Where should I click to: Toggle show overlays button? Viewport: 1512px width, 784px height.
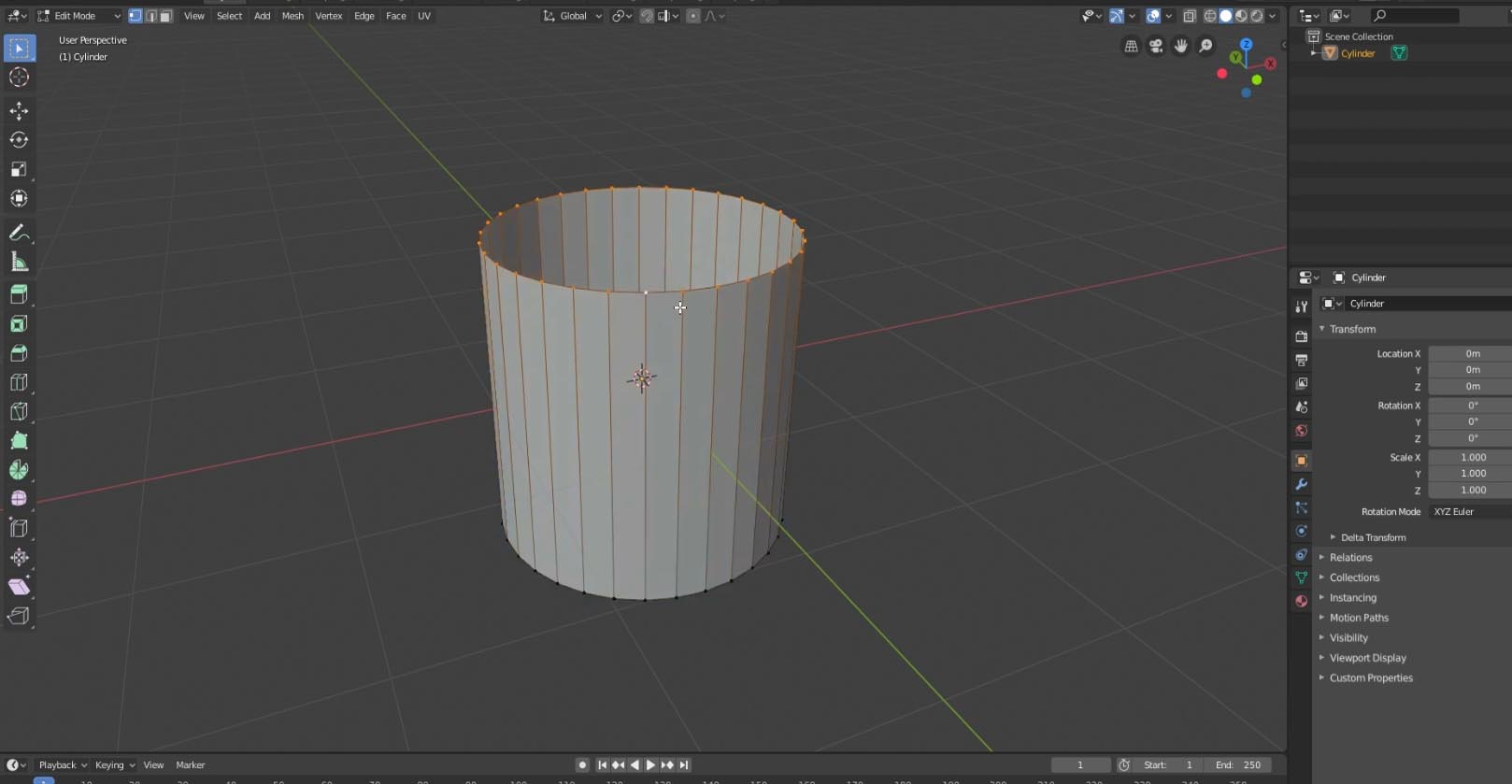1153,16
